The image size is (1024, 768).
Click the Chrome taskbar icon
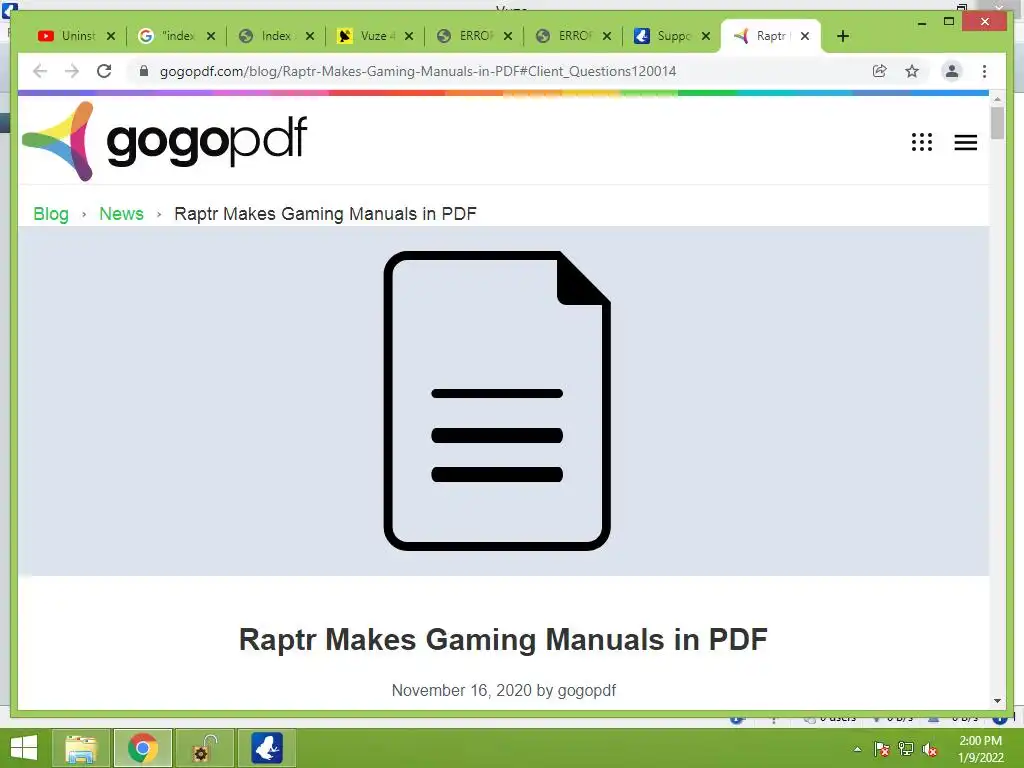click(143, 748)
